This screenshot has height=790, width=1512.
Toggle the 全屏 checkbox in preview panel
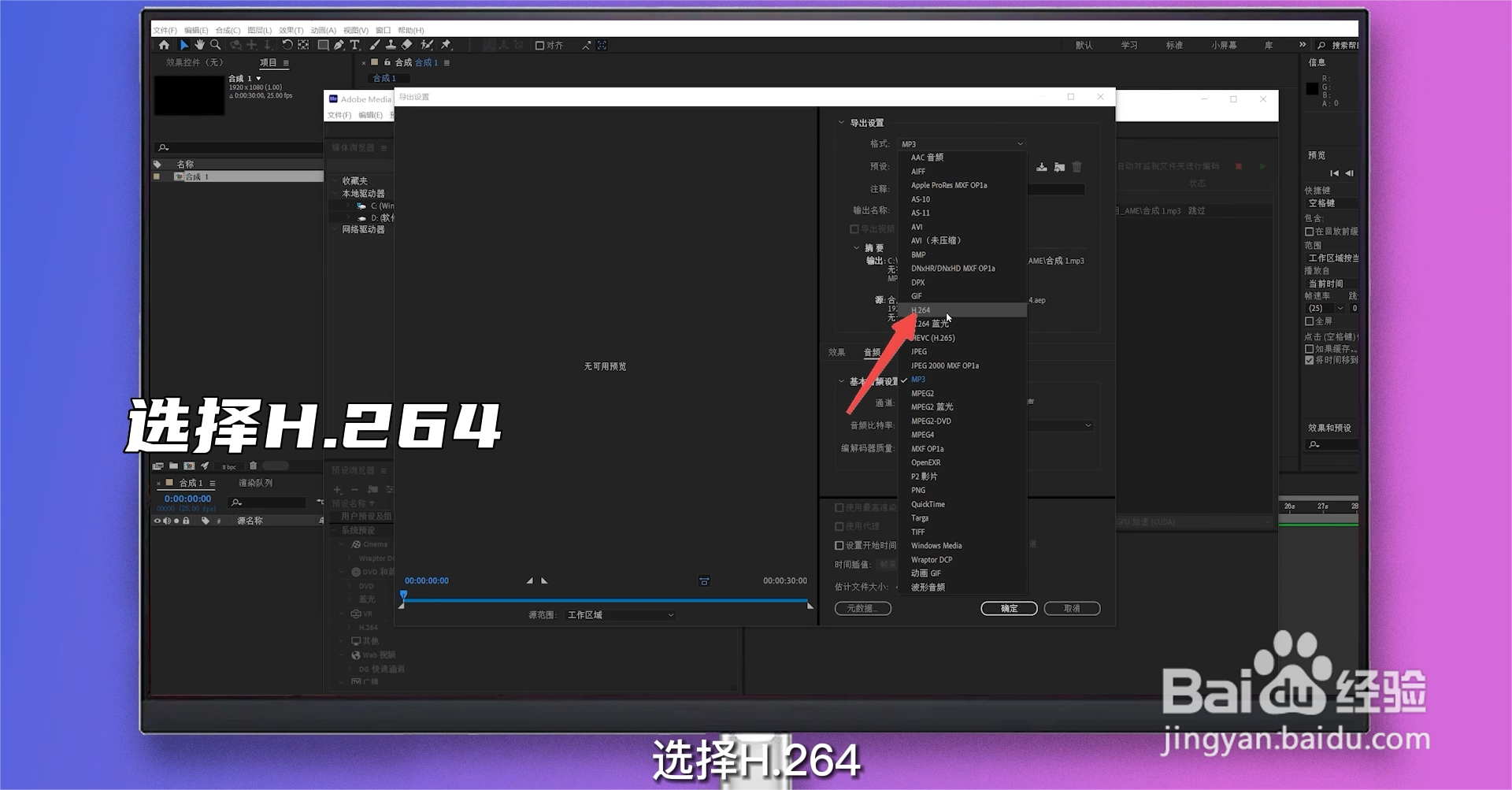point(1310,321)
